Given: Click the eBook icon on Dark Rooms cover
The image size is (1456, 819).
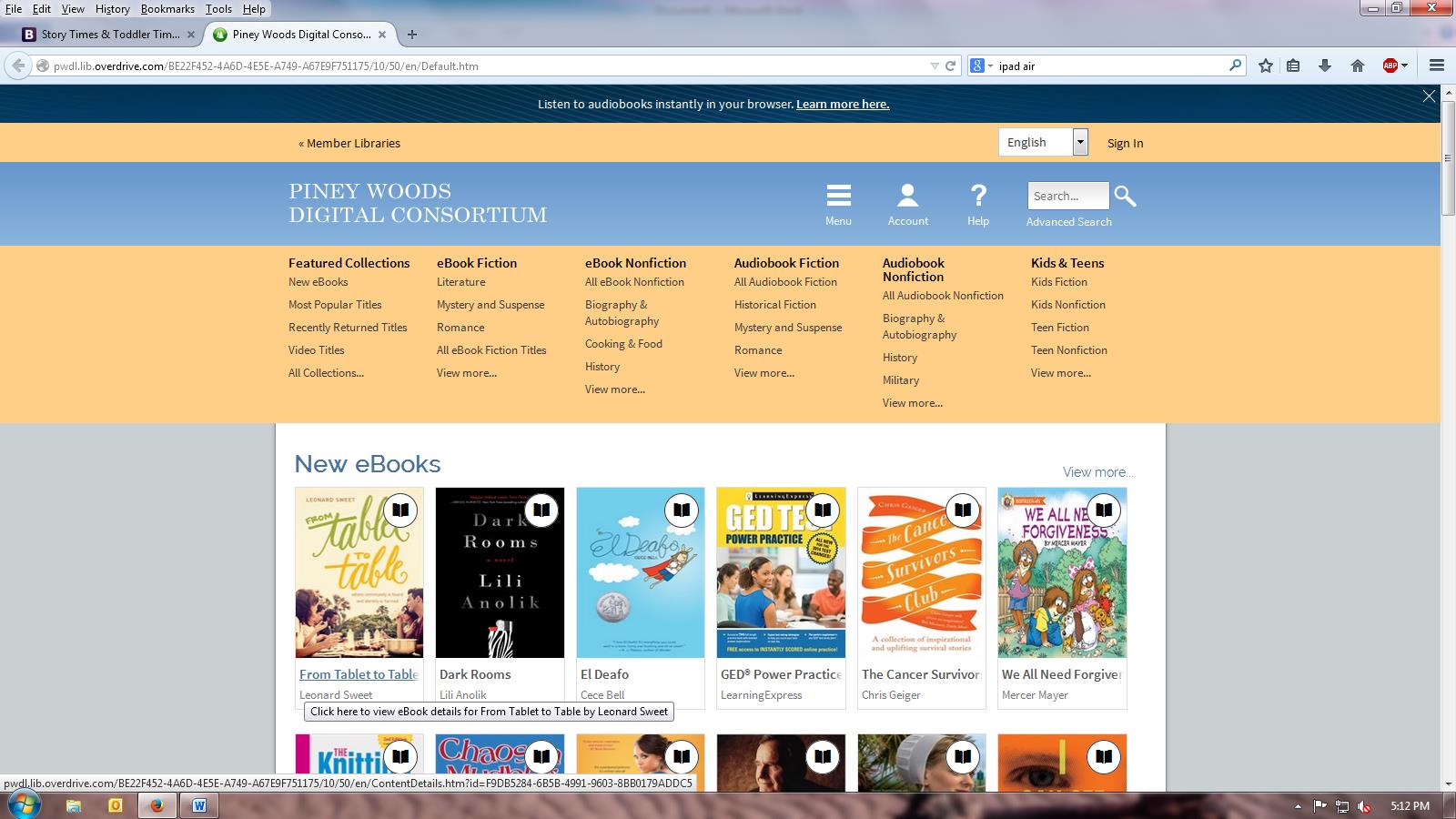Looking at the screenshot, I should coord(541,511).
